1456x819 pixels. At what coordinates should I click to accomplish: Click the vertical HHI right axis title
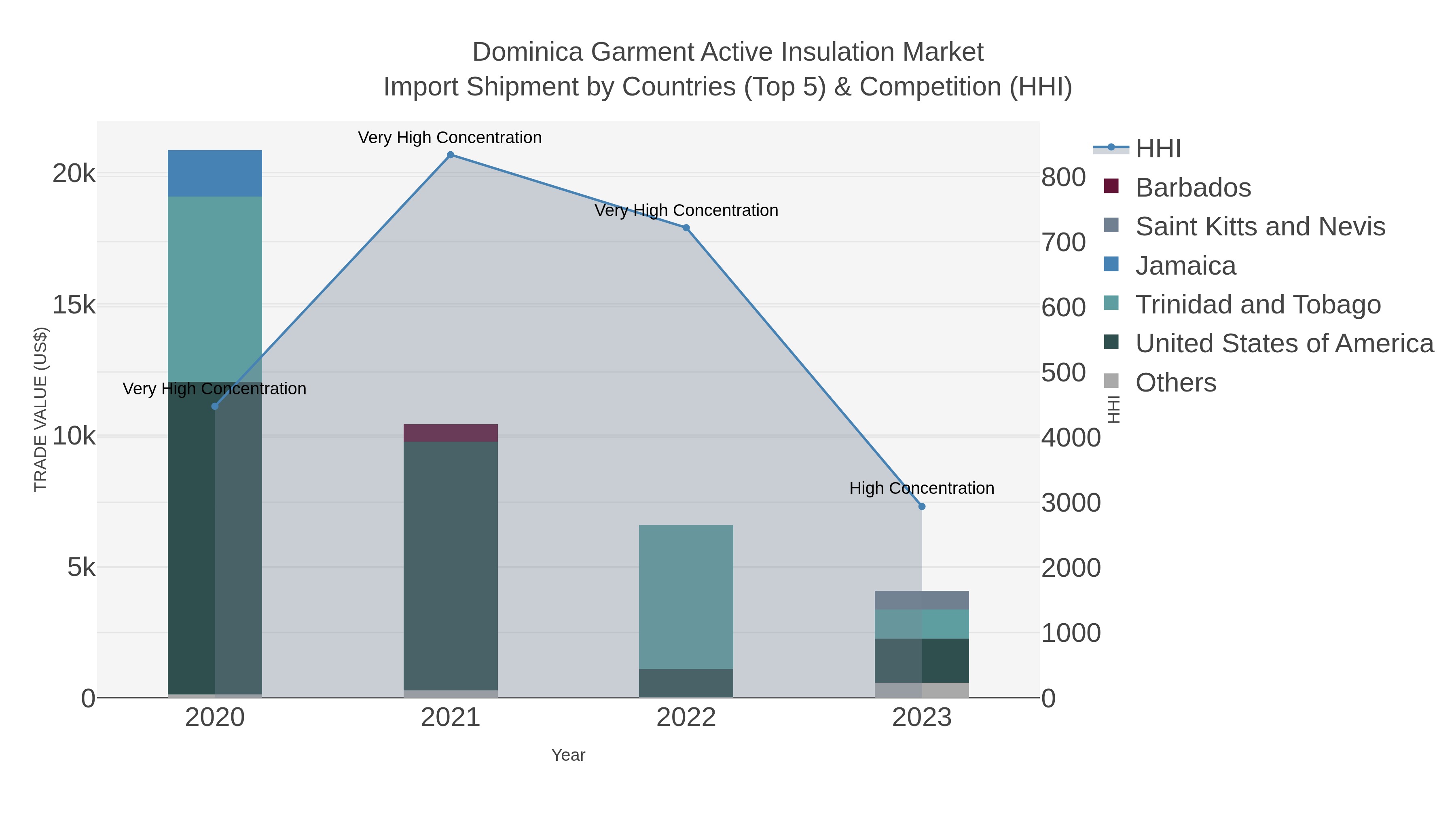1113,410
